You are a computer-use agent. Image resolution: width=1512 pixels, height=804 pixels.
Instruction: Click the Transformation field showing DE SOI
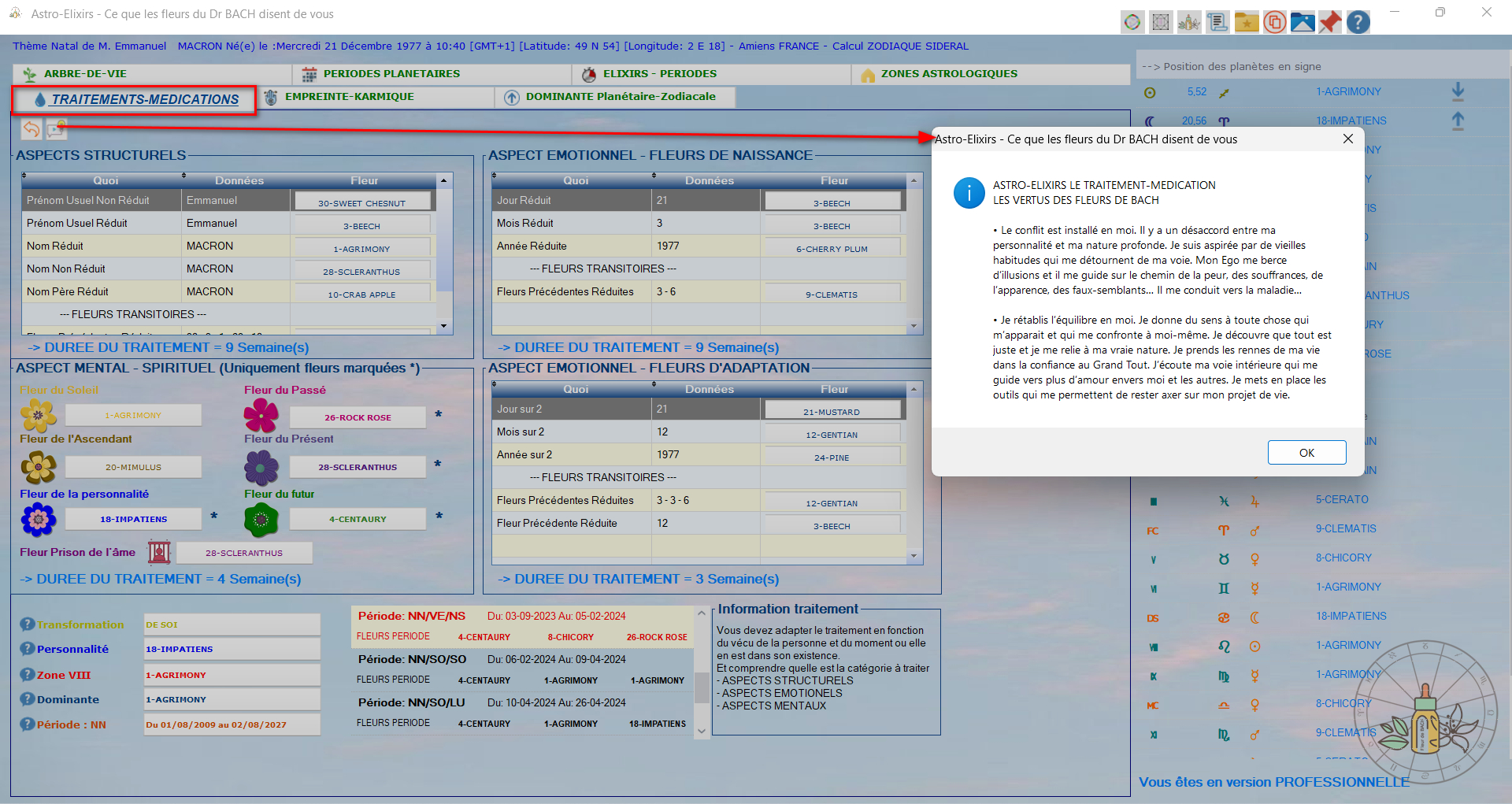click(x=232, y=624)
